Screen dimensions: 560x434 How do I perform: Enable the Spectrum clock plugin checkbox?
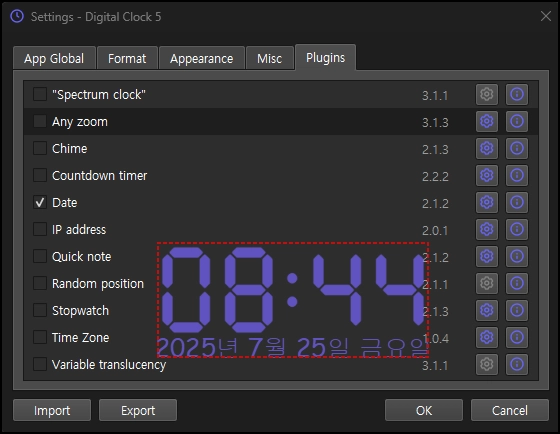point(40,94)
